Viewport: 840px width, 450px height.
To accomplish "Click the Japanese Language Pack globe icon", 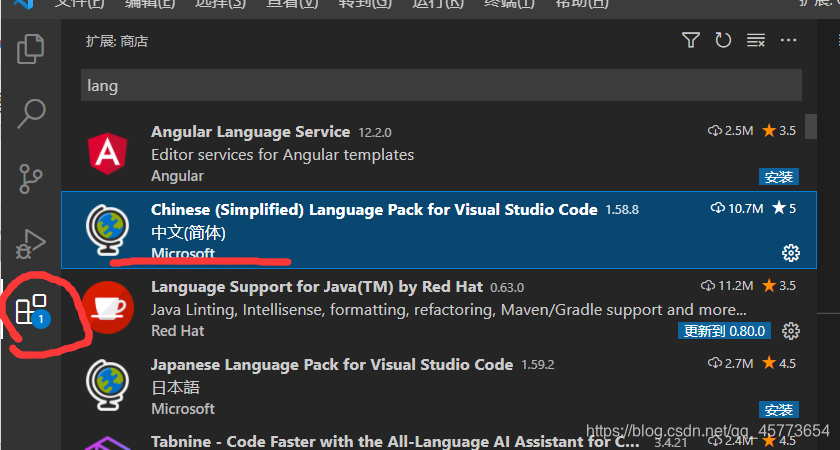I will 108,386.
